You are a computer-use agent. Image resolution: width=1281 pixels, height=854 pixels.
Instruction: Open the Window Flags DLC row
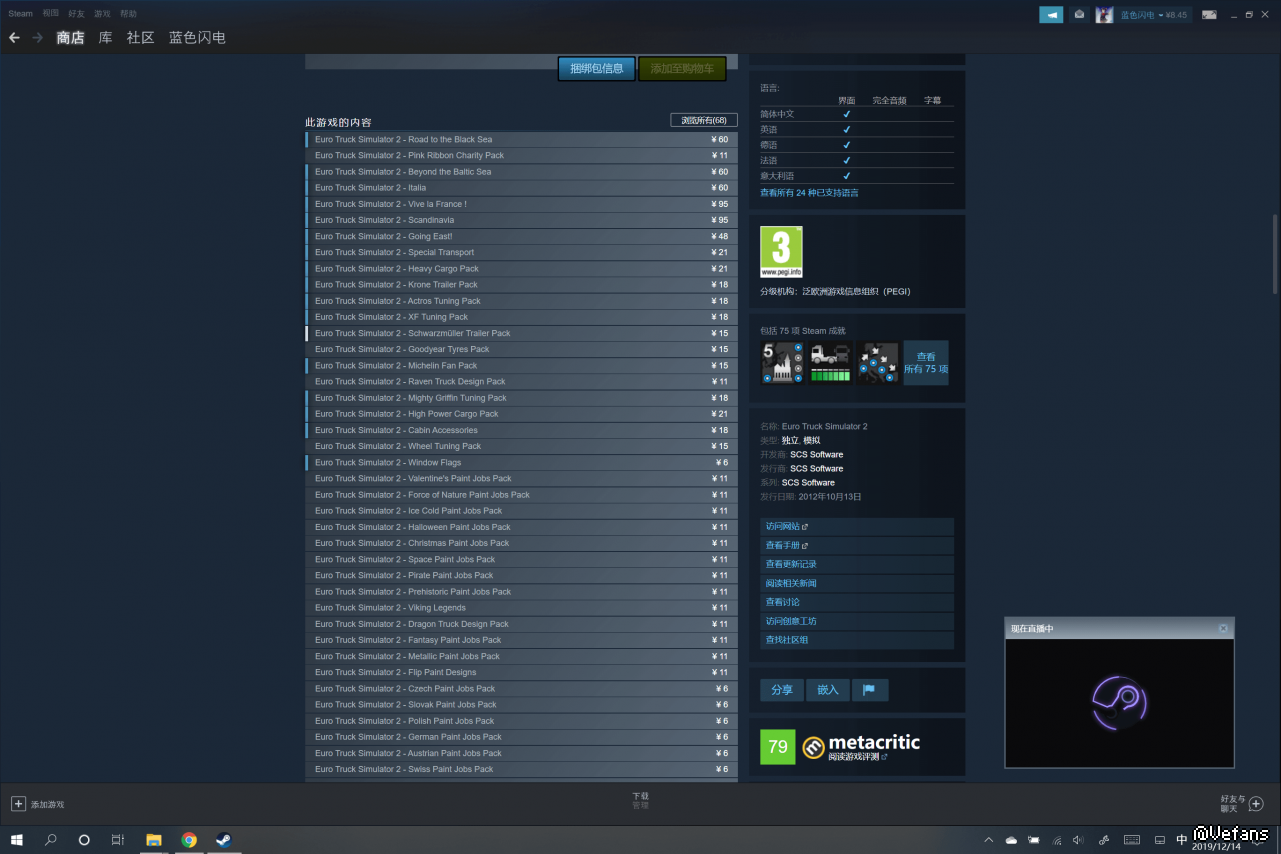(x=522, y=463)
